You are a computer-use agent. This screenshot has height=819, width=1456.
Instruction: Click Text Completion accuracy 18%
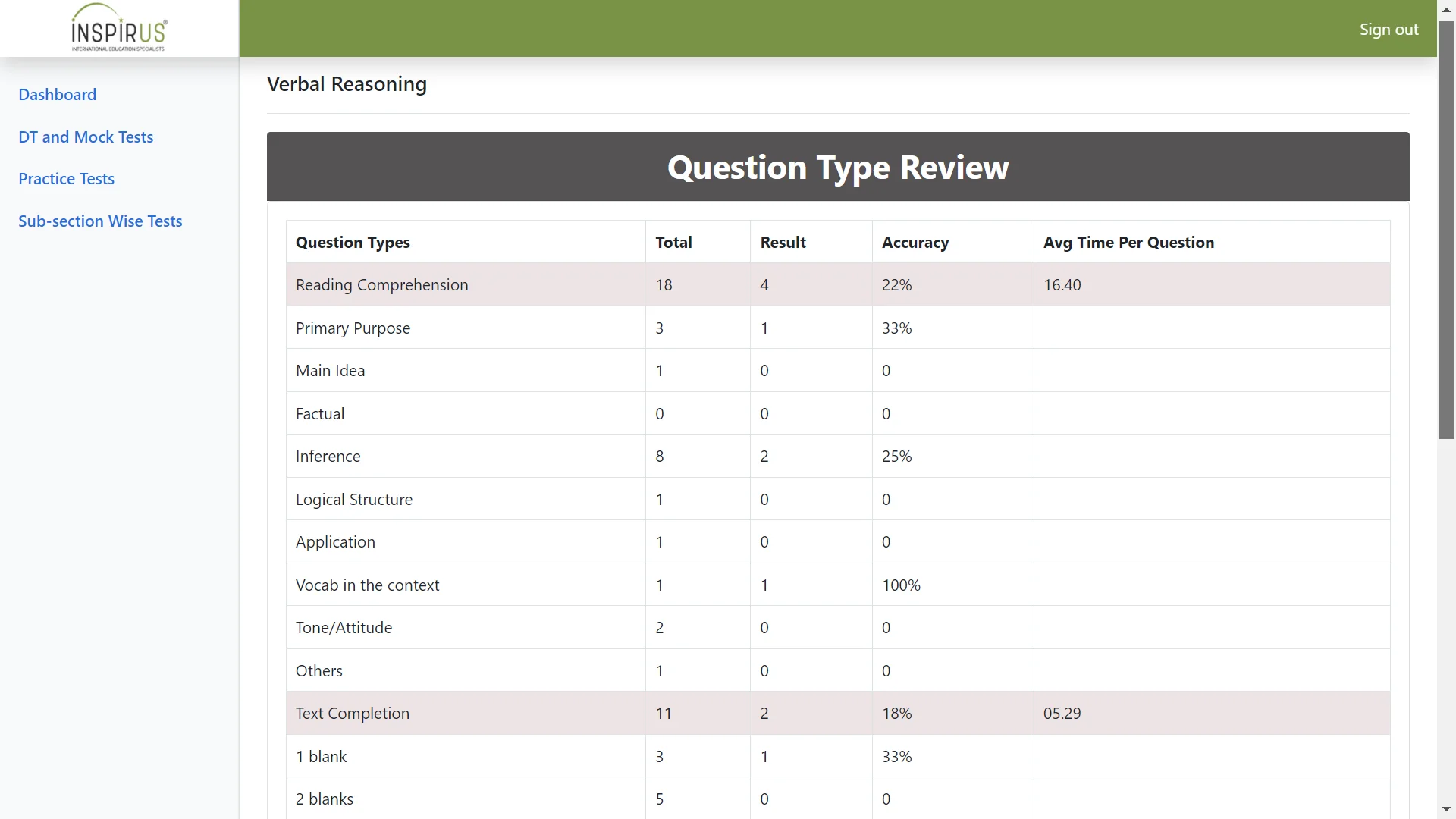click(x=896, y=714)
